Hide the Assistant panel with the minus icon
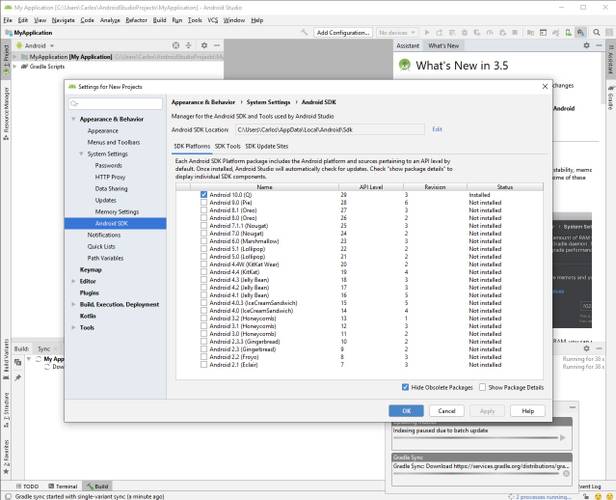Image resolution: width=616 pixels, height=500 pixels. click(599, 46)
